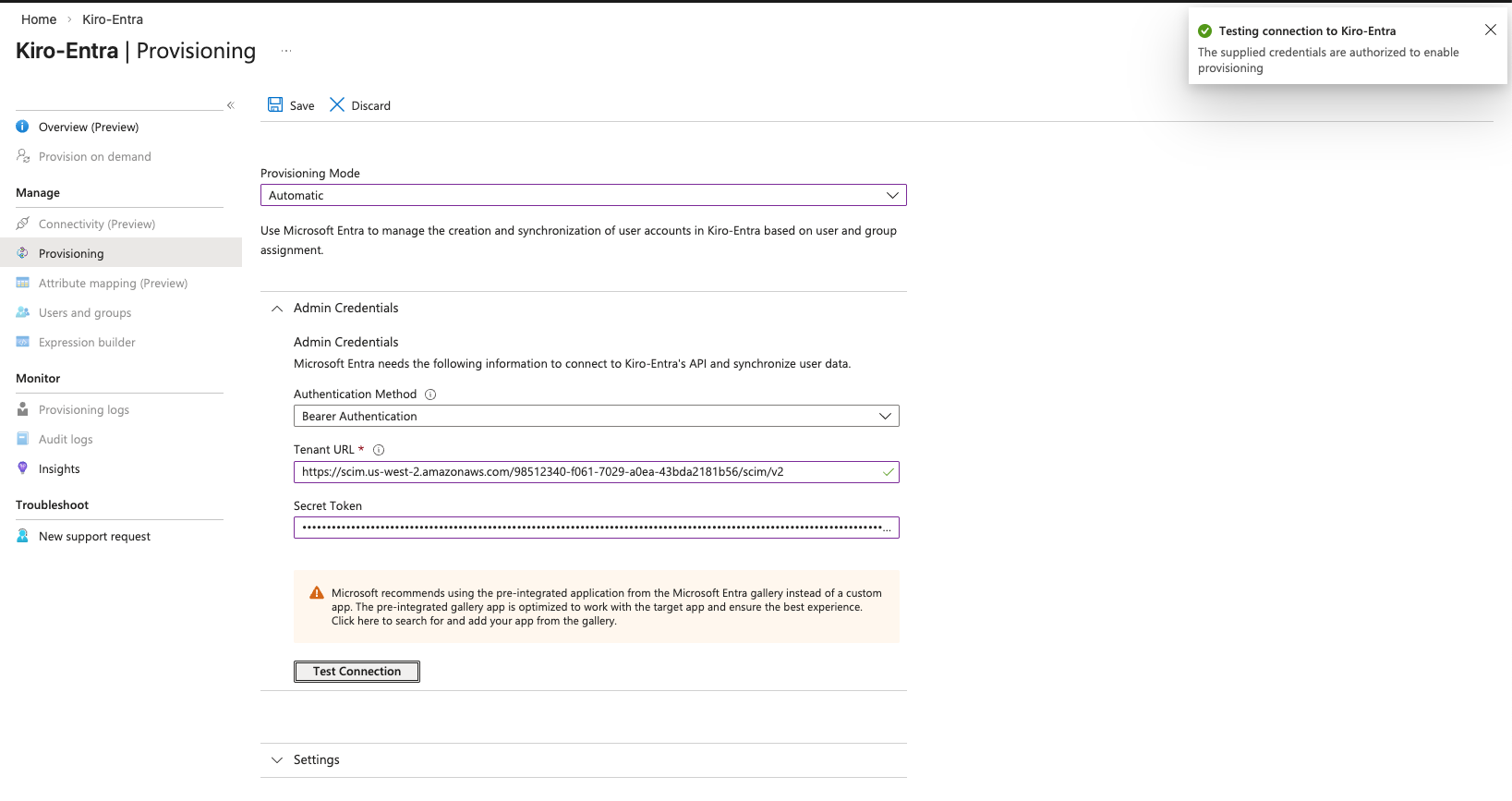Open the ellipsis more options menu

tap(286, 52)
